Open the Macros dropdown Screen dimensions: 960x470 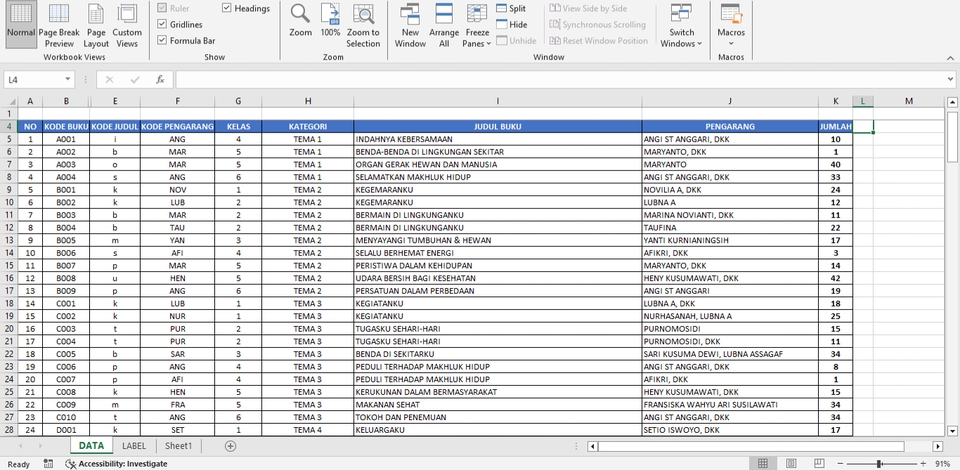click(731, 24)
